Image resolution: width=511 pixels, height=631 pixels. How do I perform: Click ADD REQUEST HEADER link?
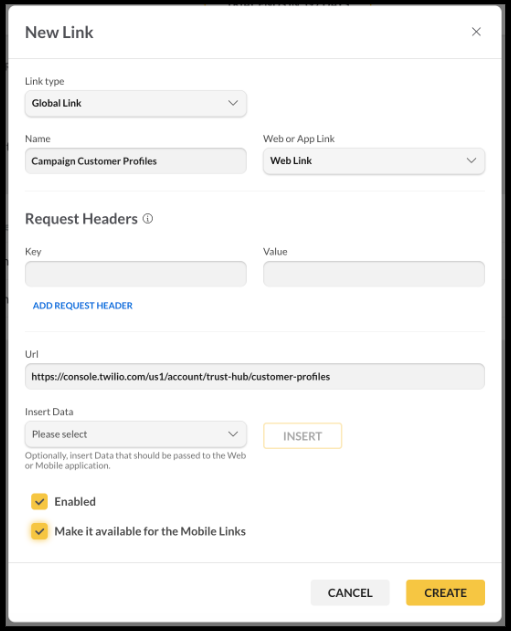[x=82, y=305]
